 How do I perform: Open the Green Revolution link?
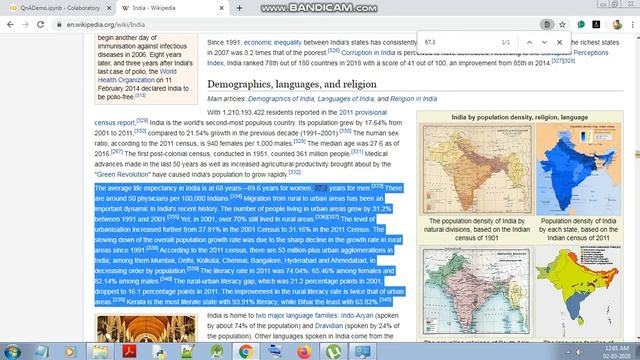(x=122, y=174)
